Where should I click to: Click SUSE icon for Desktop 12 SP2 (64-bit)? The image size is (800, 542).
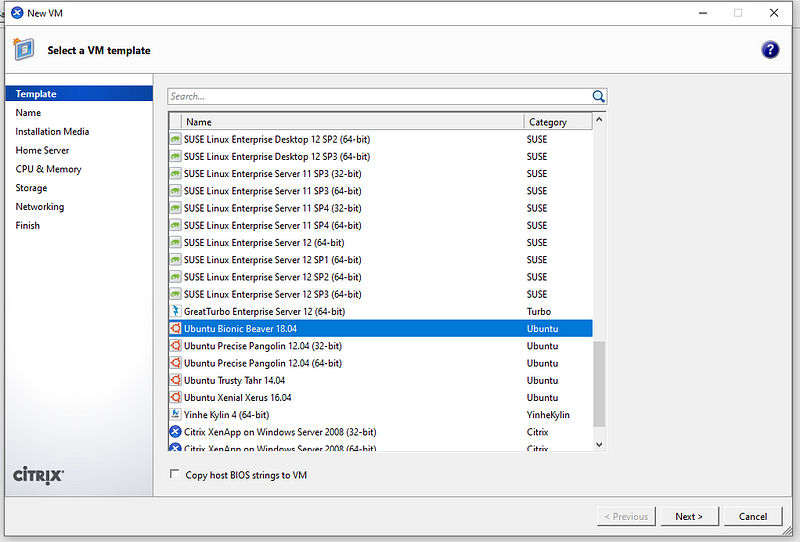click(x=175, y=139)
